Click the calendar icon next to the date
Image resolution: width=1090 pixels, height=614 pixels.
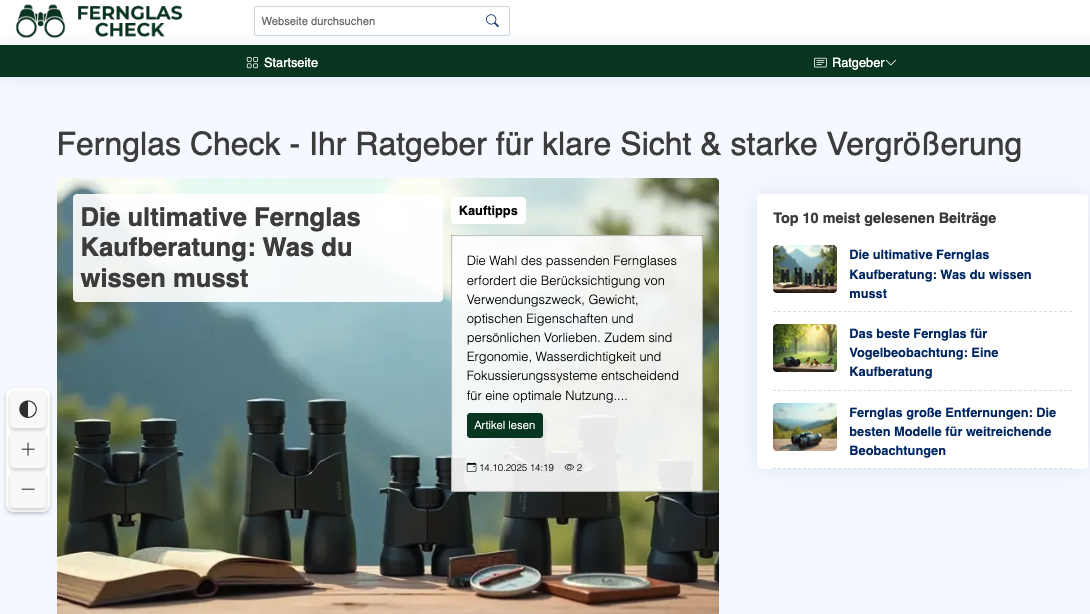[470, 466]
